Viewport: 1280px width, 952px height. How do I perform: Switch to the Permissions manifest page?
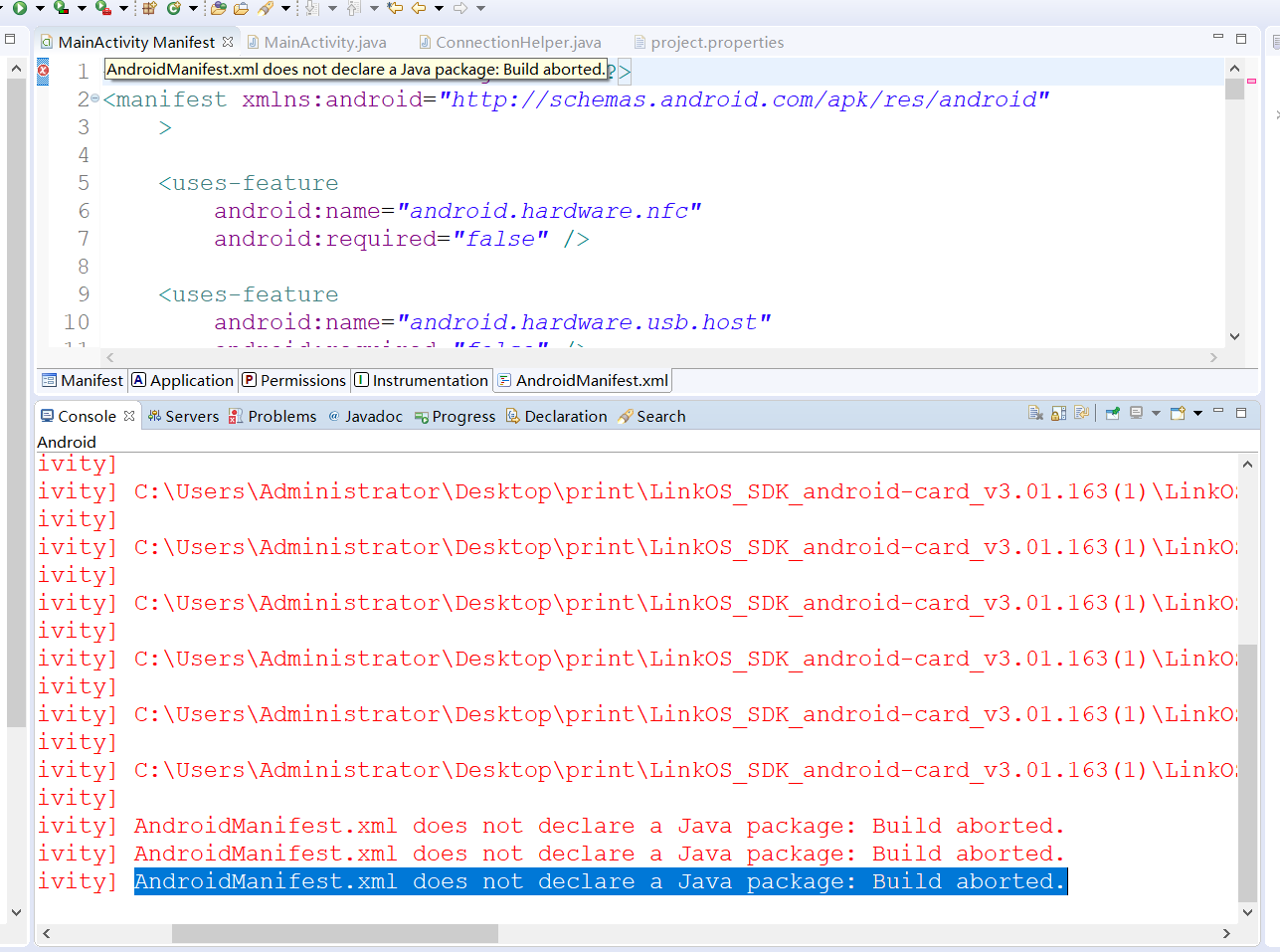pos(293,380)
